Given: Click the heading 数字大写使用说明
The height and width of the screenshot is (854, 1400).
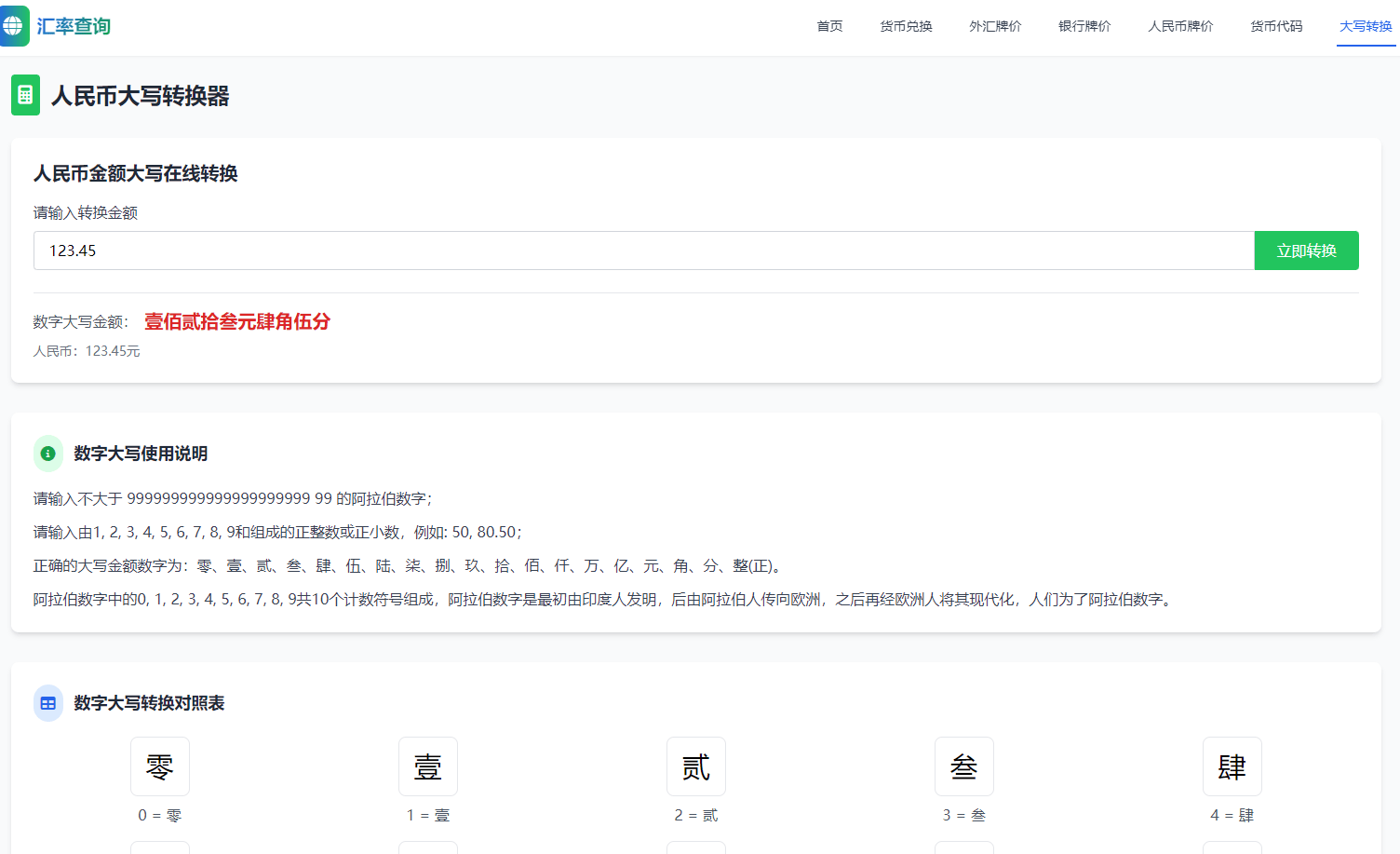Looking at the screenshot, I should click(x=141, y=454).
